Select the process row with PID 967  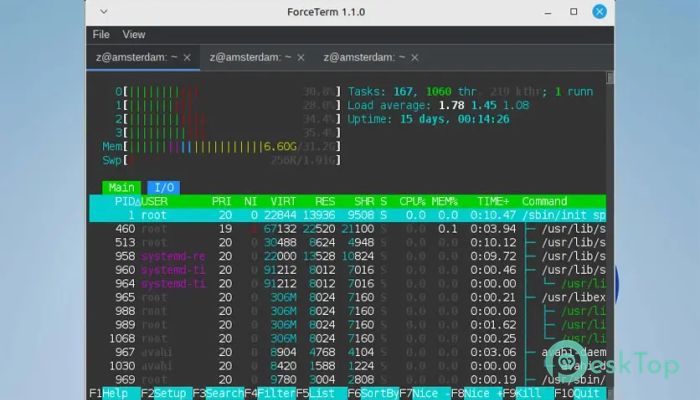click(347, 352)
